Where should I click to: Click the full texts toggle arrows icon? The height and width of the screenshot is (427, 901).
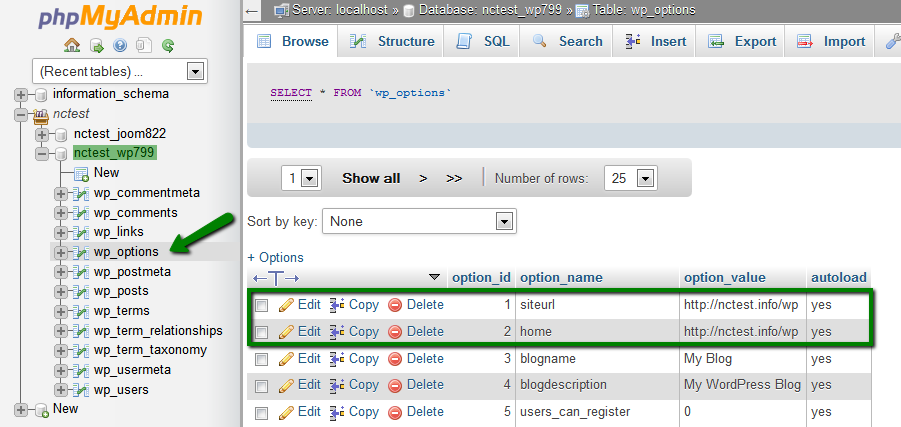tap(276, 278)
